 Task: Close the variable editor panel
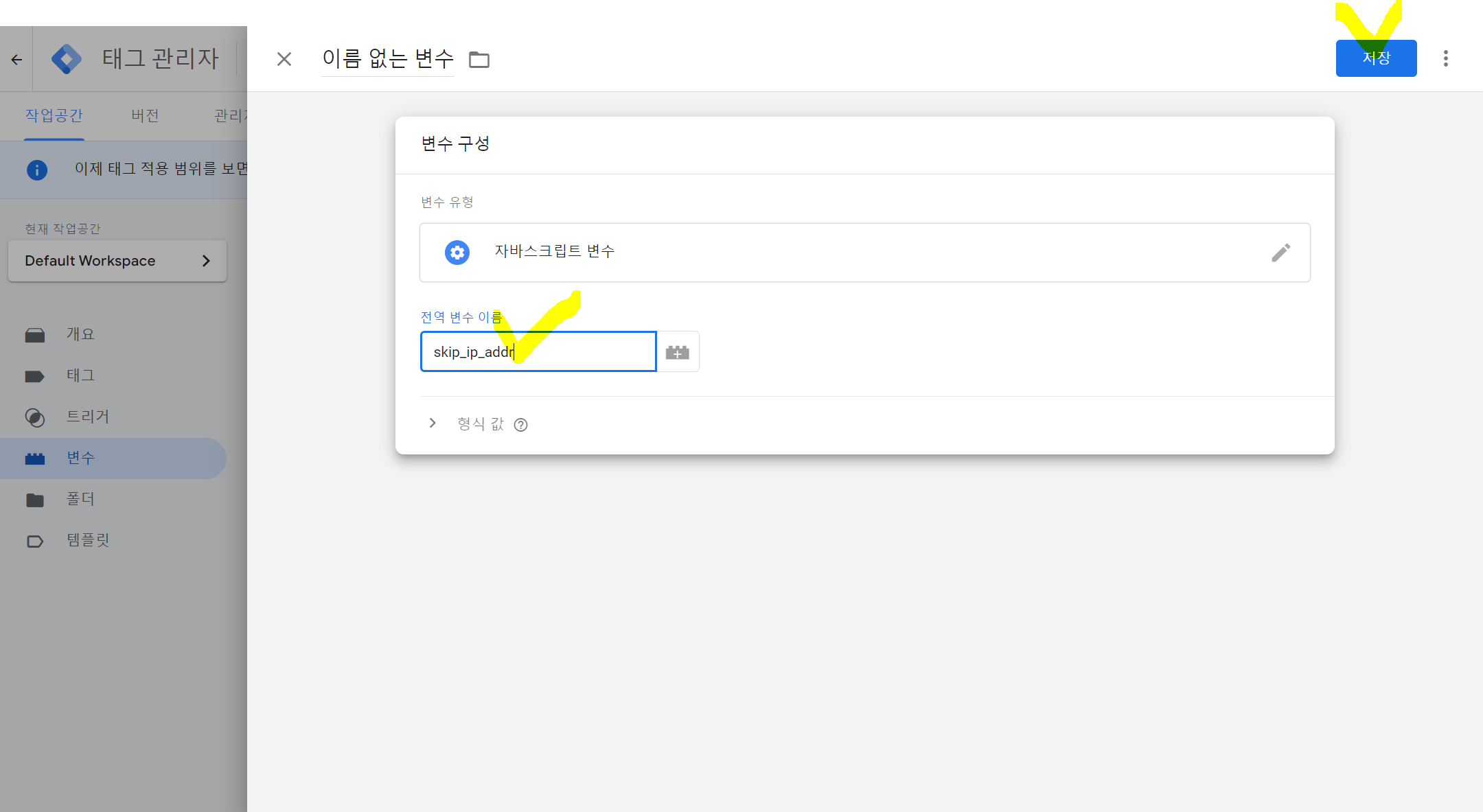click(x=284, y=60)
